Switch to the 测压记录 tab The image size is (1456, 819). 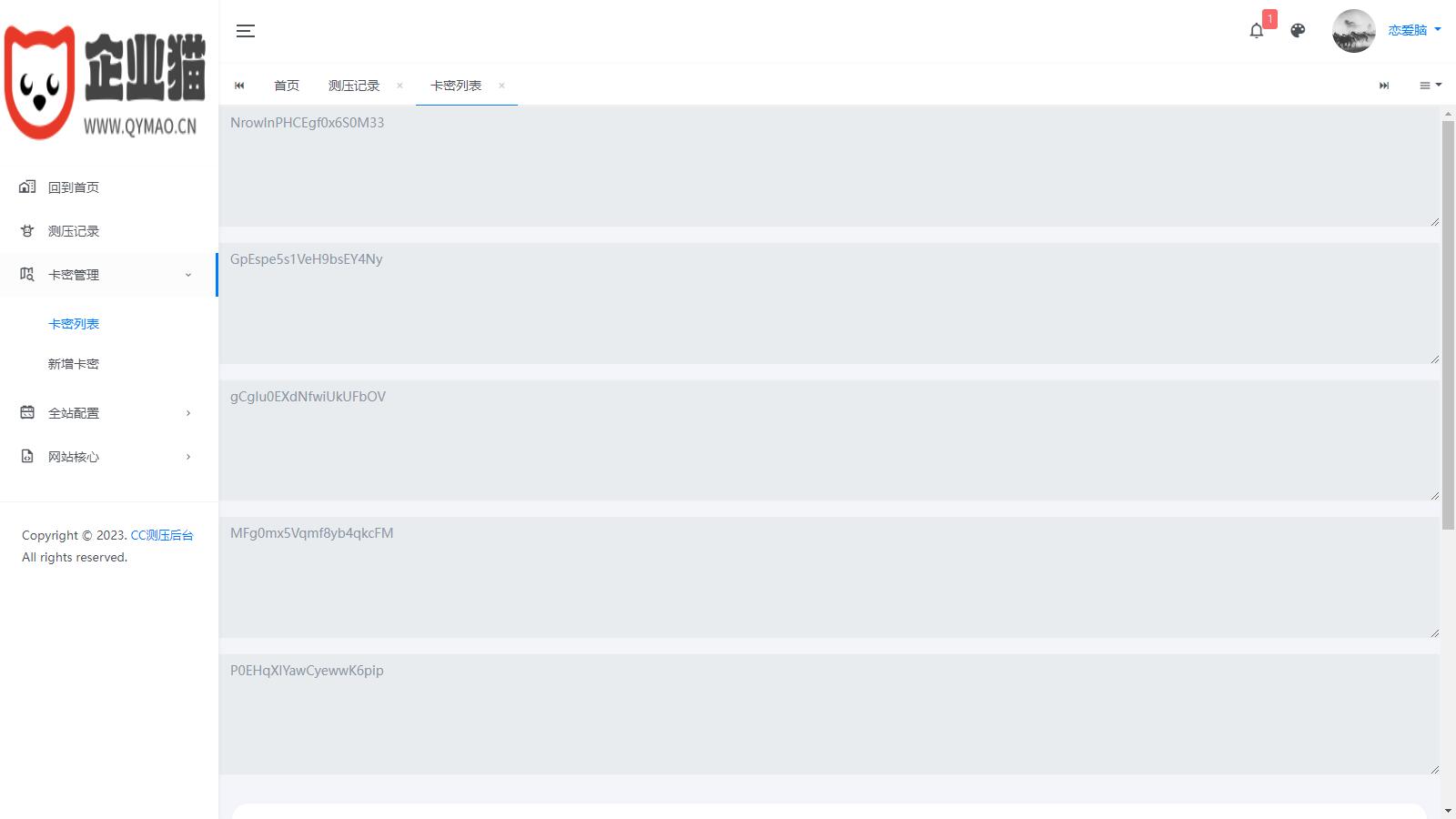click(354, 86)
